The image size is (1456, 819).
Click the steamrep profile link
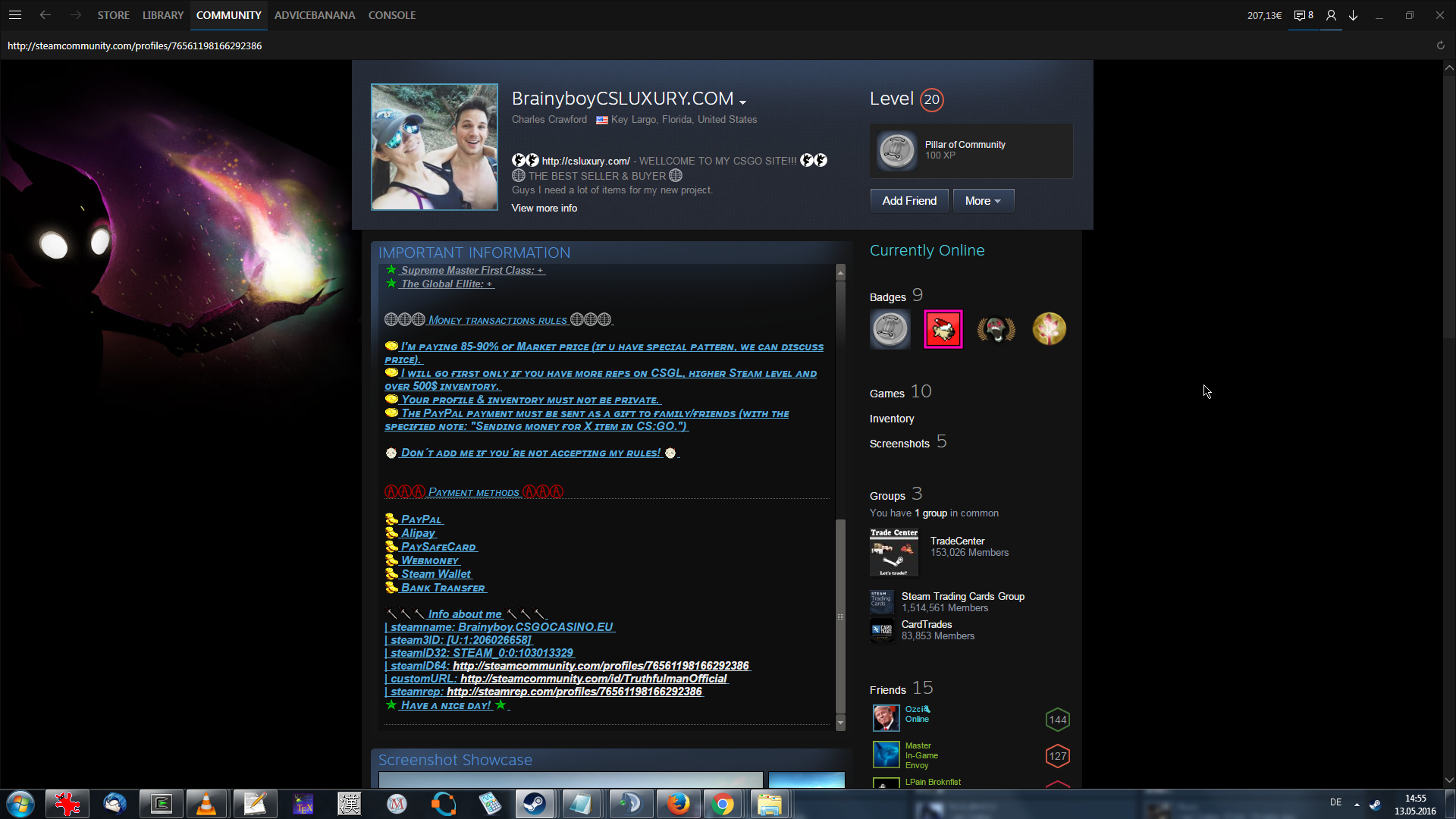coord(574,692)
